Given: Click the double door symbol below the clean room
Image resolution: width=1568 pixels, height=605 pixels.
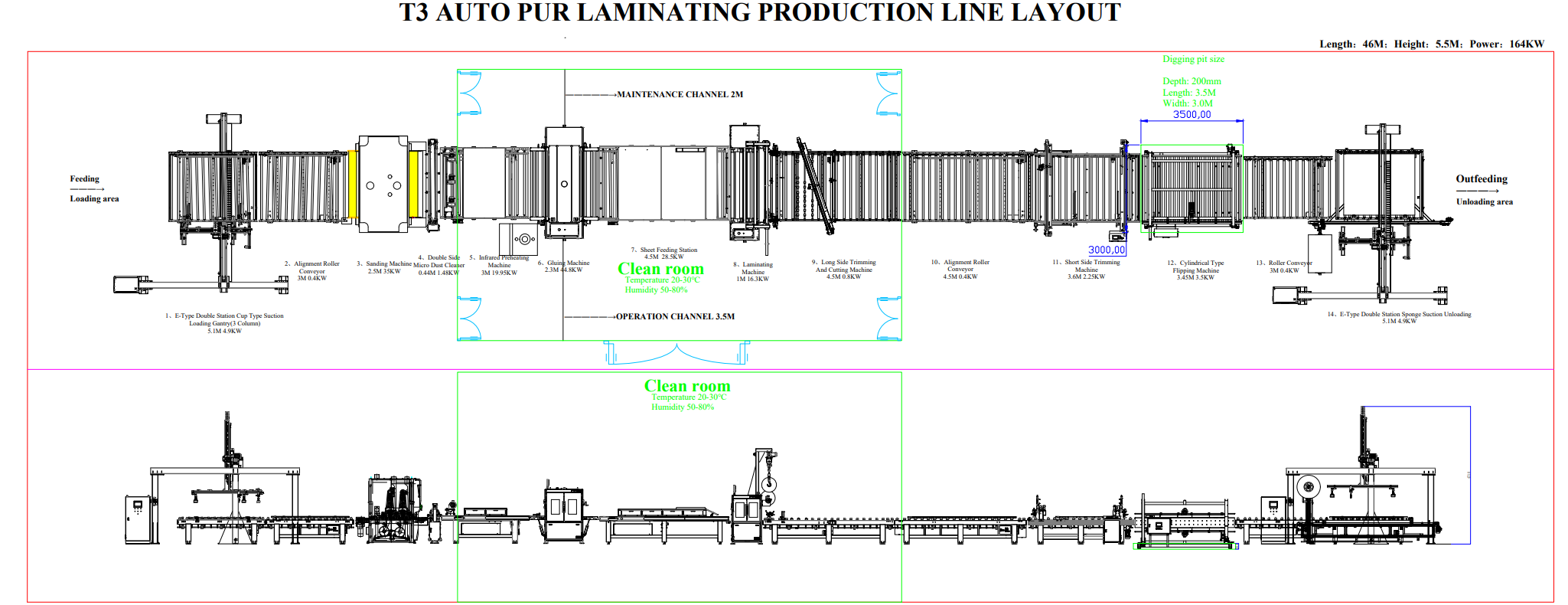Looking at the screenshot, I should 676,353.
